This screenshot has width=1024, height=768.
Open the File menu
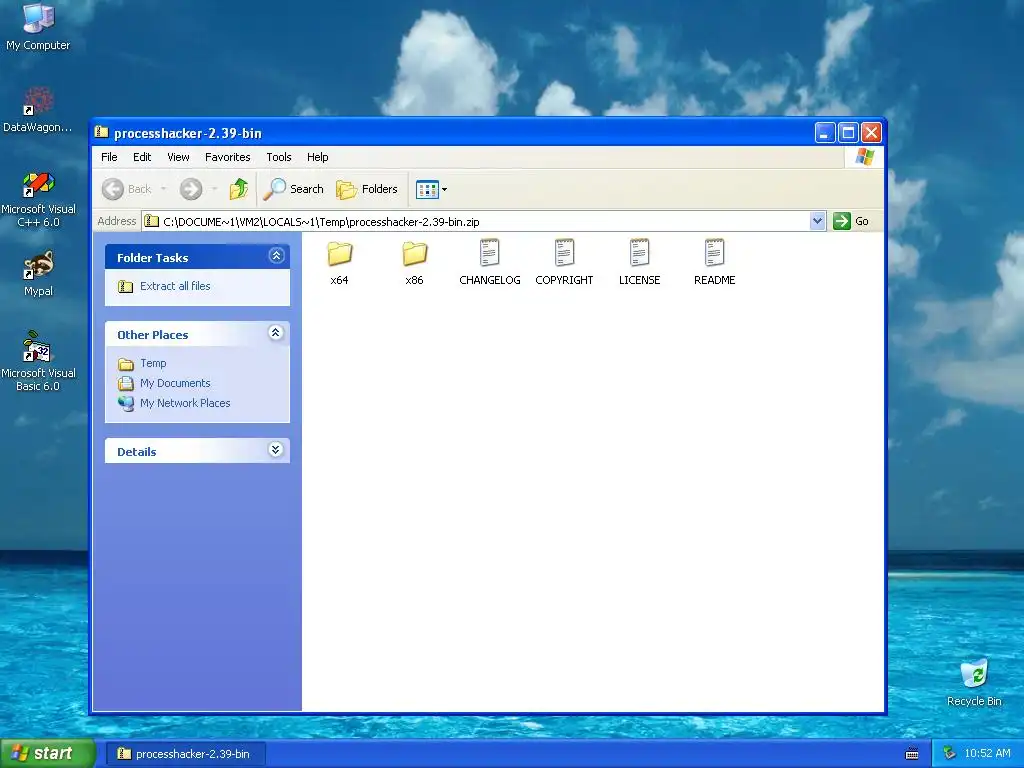[109, 157]
